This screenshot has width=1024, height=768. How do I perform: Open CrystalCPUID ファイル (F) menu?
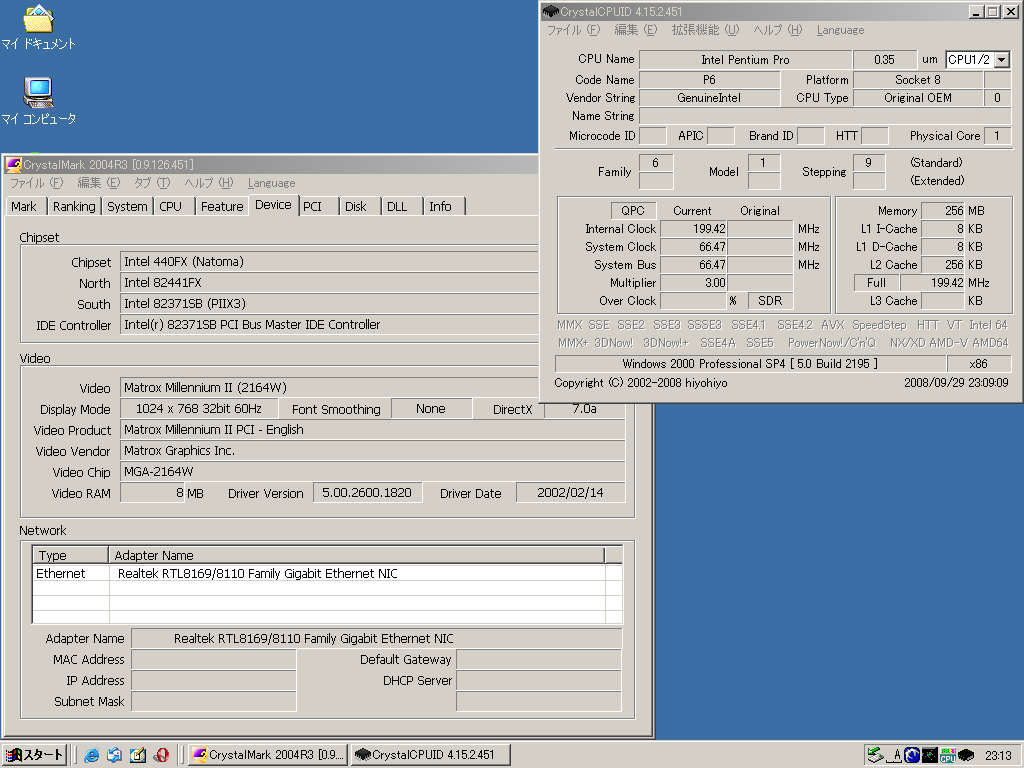[573, 30]
